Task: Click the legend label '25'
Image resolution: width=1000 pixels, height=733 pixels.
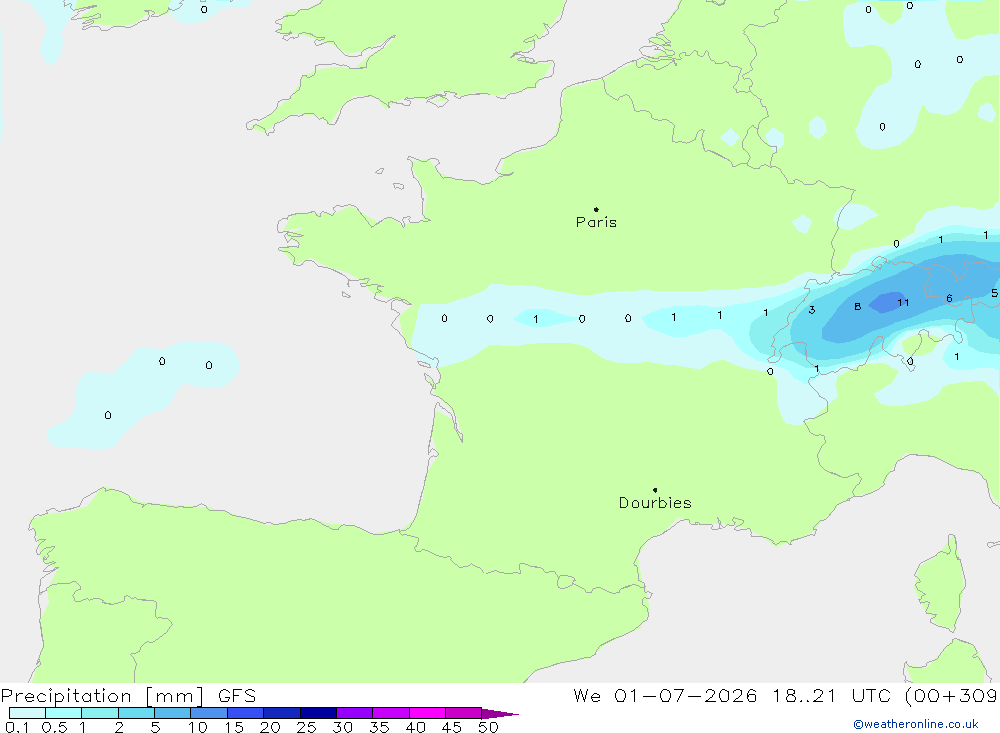Action: click(x=307, y=727)
